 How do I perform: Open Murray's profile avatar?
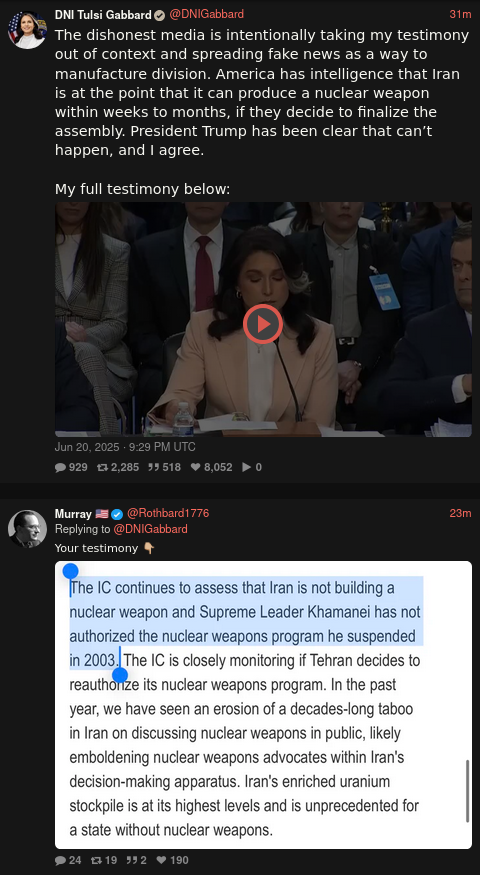coord(27,529)
